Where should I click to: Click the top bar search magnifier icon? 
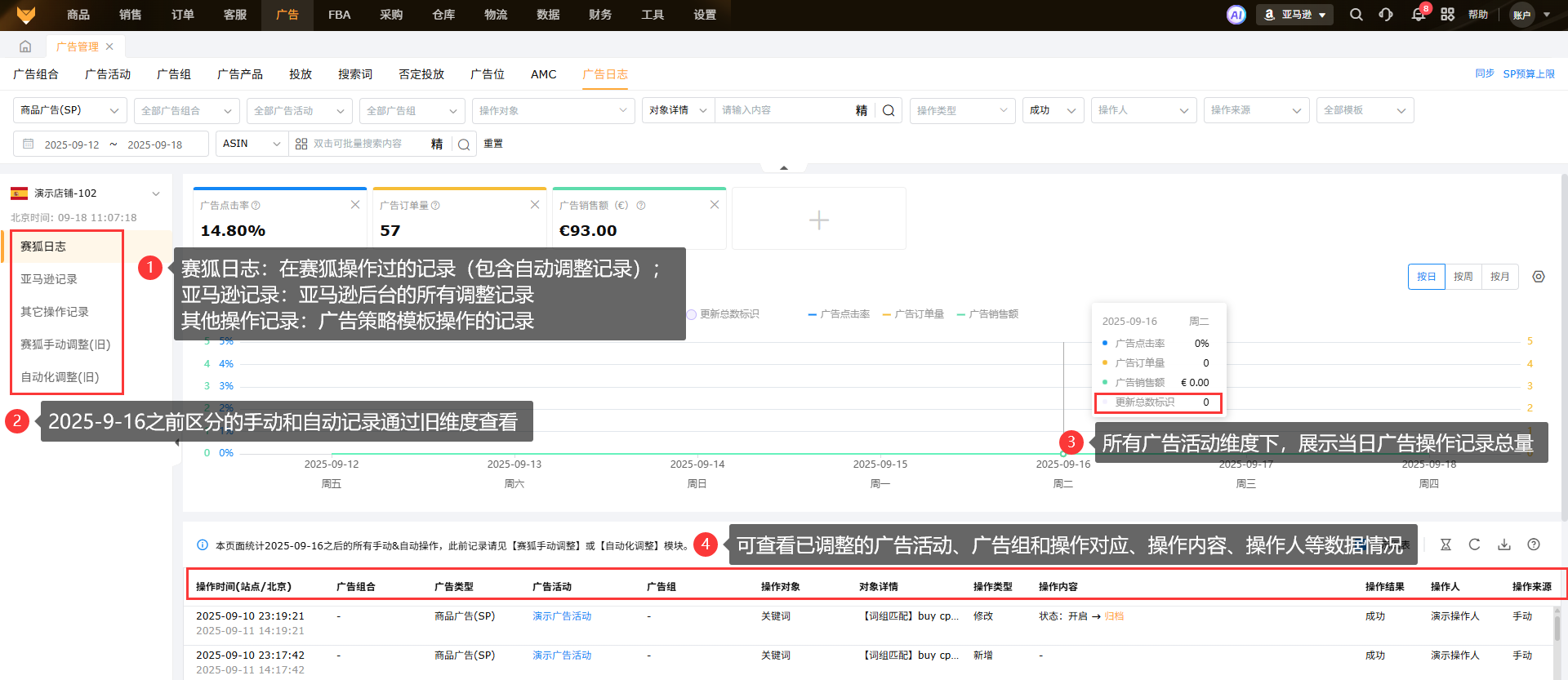point(1356,15)
